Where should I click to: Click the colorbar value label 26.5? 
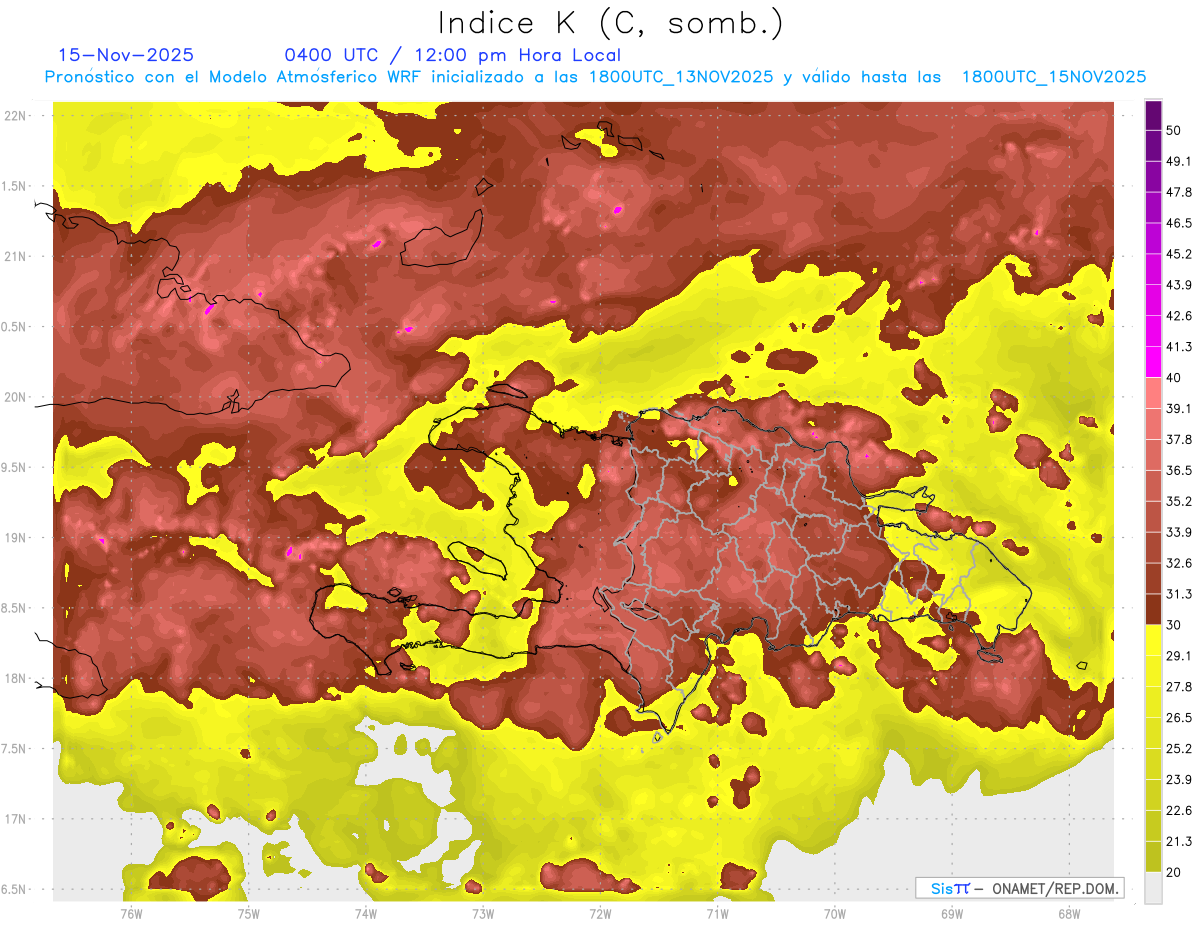coord(1178,718)
